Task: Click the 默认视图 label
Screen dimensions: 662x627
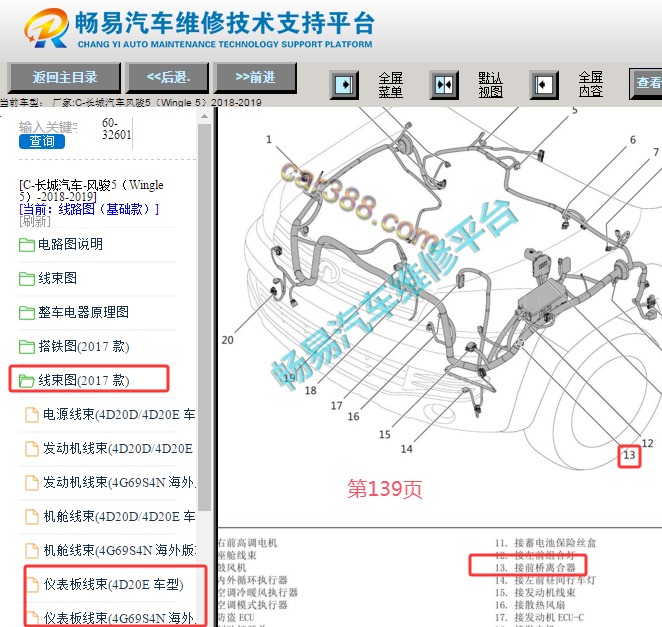Action: pyautogui.click(x=491, y=85)
